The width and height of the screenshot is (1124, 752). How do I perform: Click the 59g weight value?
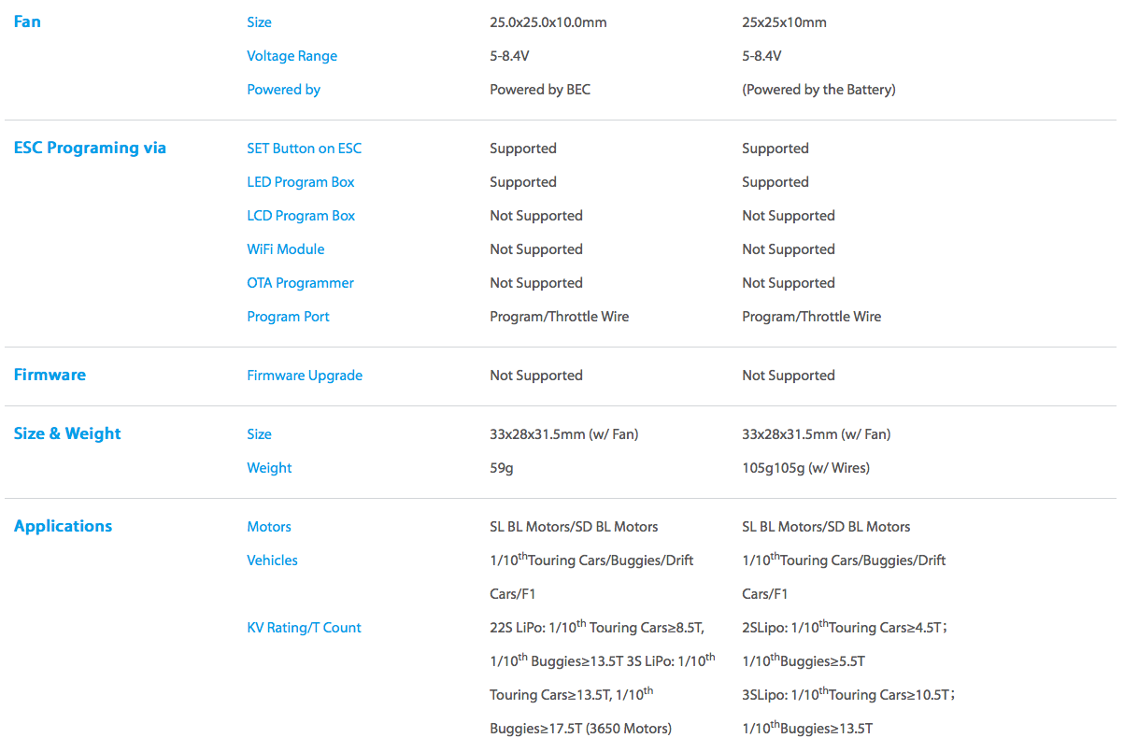[x=502, y=468]
